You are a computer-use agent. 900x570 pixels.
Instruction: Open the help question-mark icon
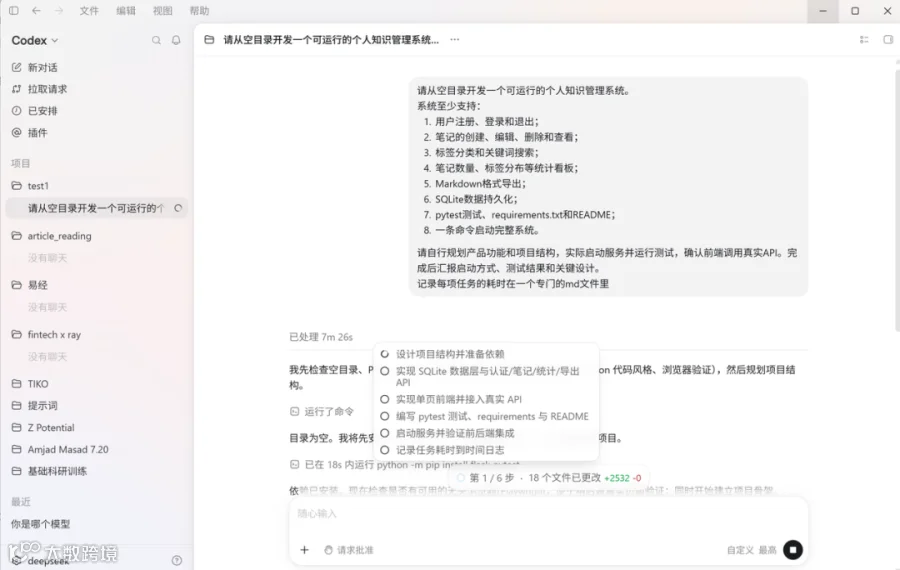pos(177,560)
